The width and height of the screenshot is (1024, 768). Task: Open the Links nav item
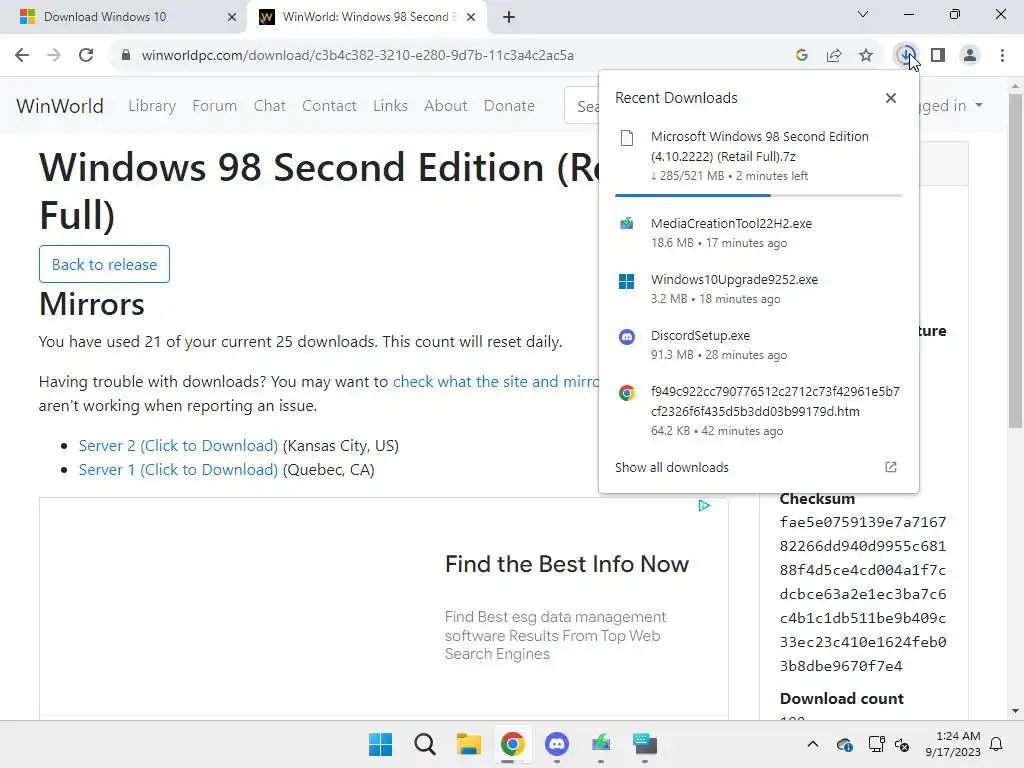391,106
